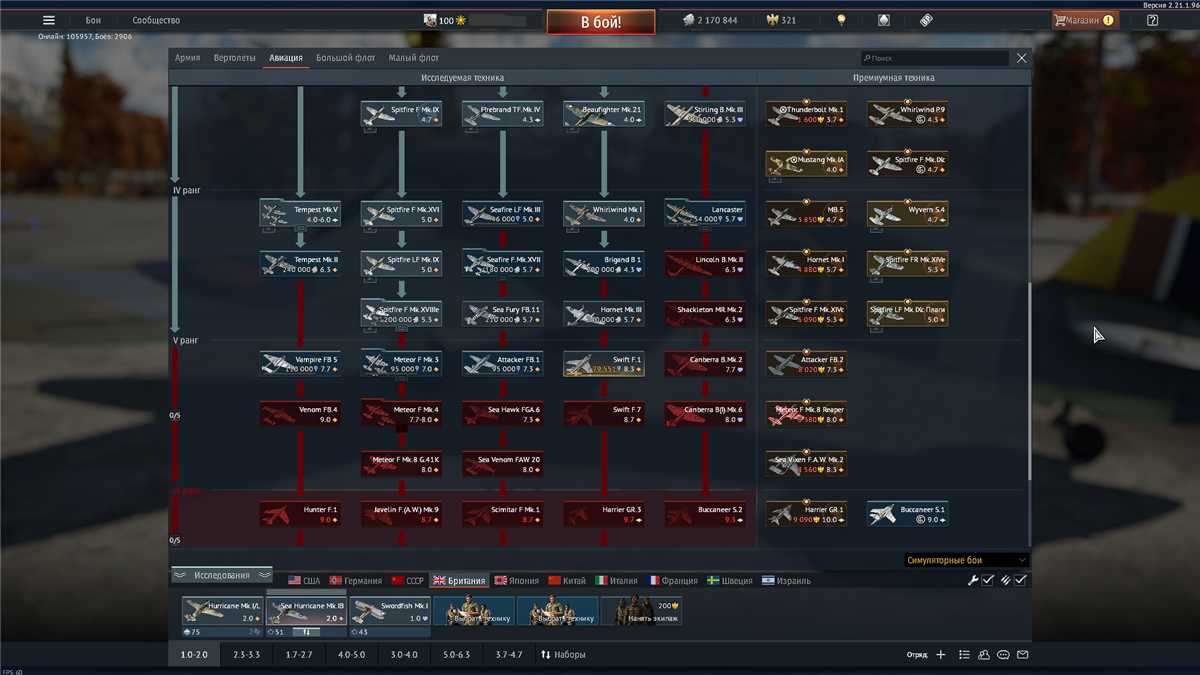Select the Швеция nation tab

[x=730, y=581]
